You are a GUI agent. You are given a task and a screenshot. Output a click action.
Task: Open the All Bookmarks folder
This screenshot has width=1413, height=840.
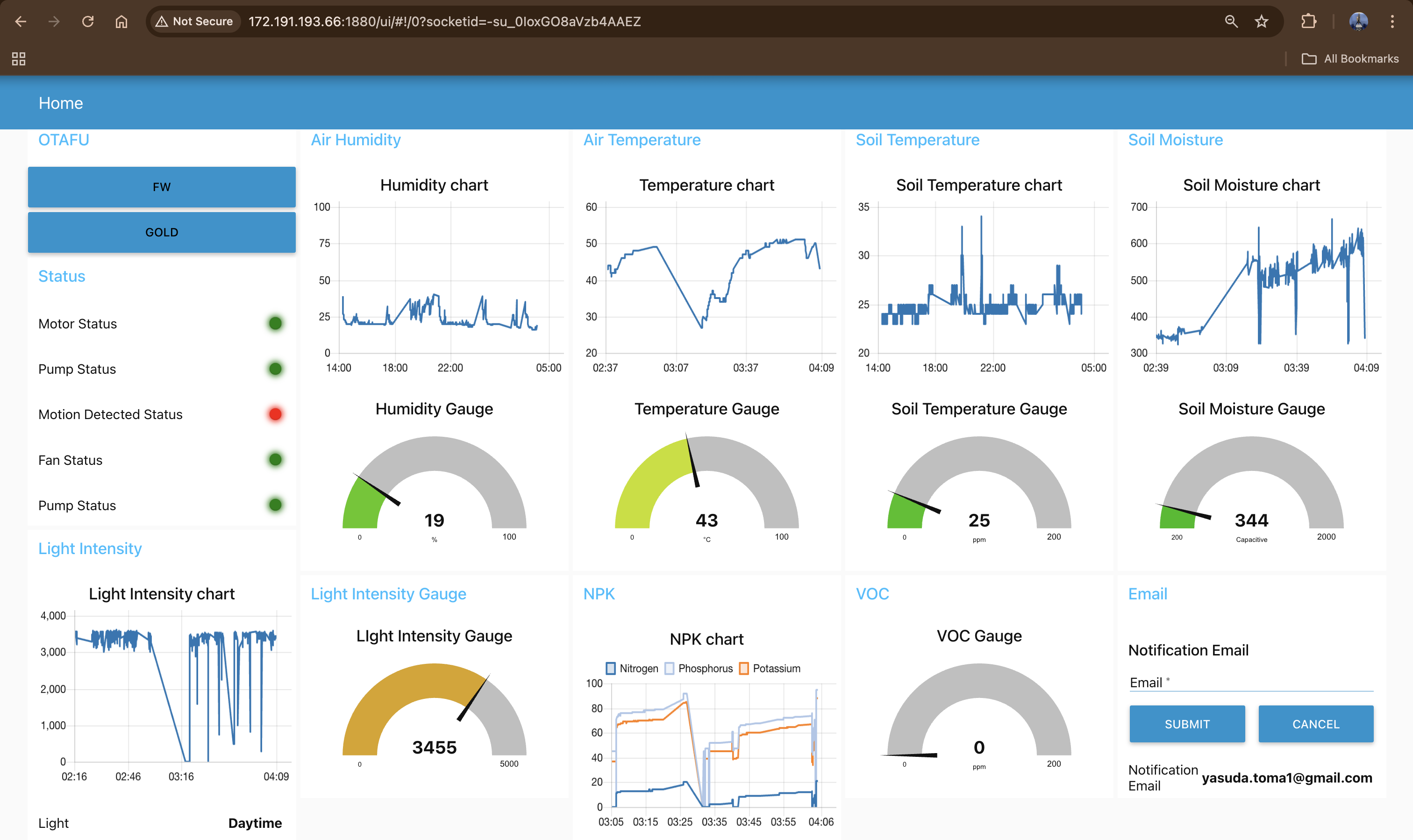1350,58
